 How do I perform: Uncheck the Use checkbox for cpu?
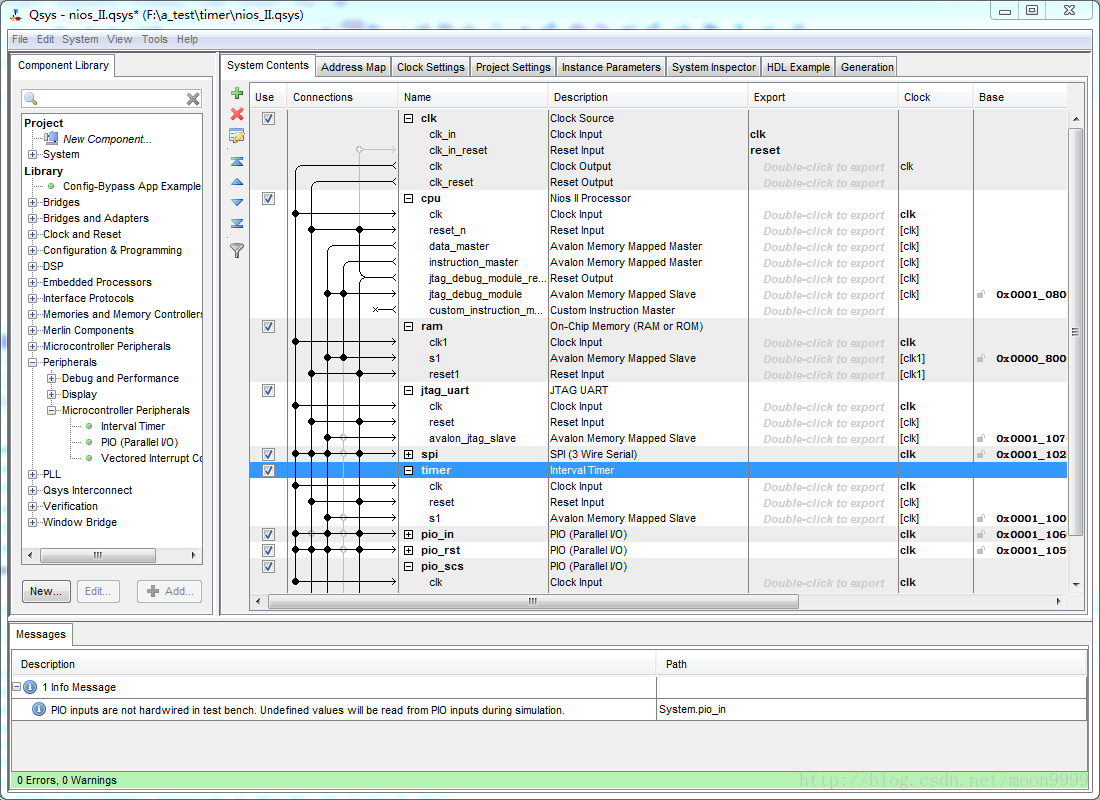point(268,199)
